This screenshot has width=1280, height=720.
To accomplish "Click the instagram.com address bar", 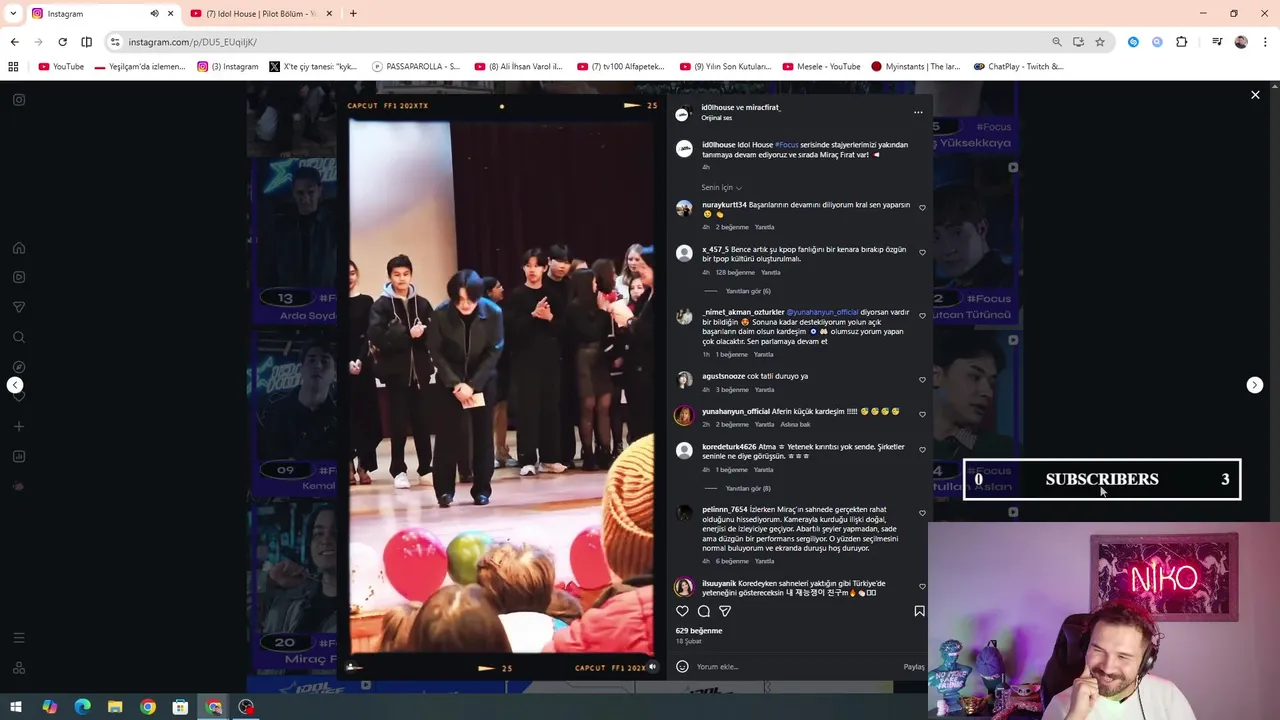I will [x=575, y=42].
